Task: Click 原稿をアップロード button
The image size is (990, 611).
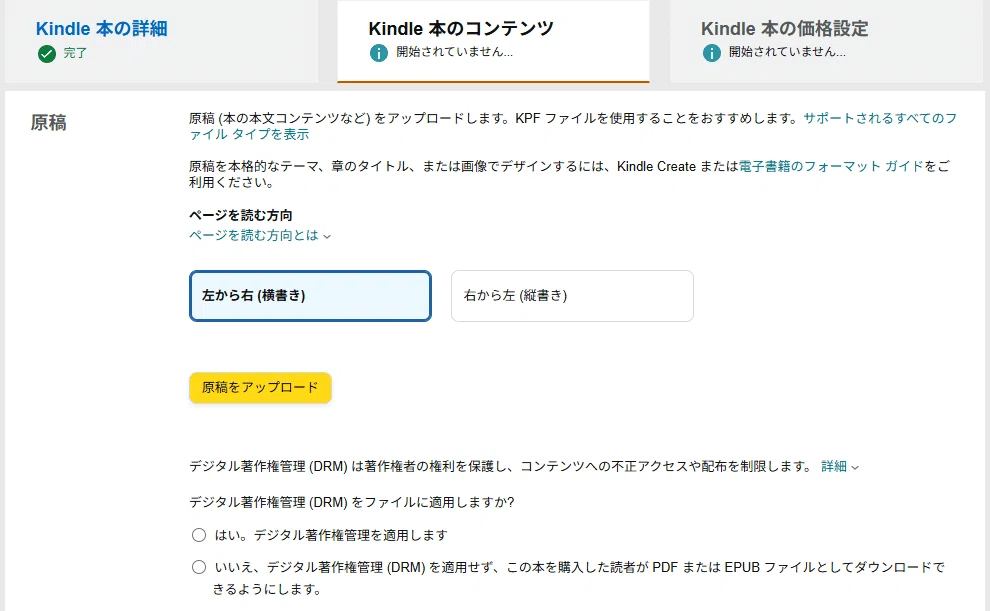Action: tap(260, 388)
